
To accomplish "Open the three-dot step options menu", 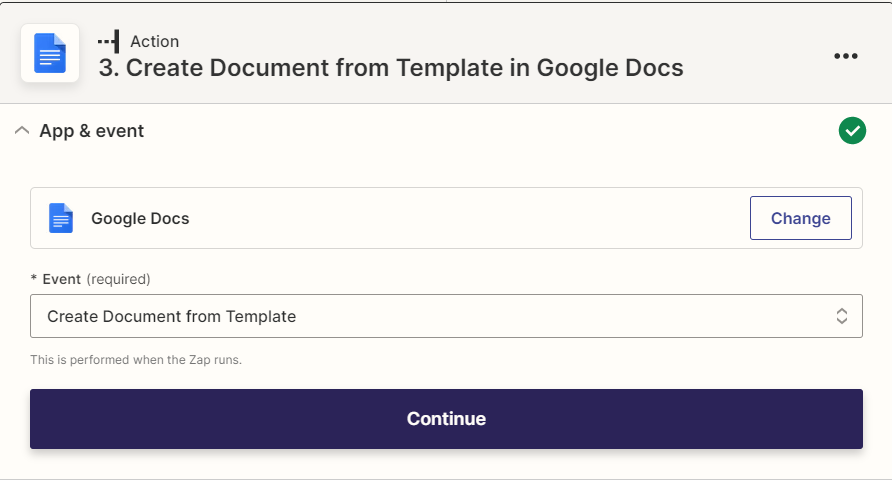I will [845, 56].
